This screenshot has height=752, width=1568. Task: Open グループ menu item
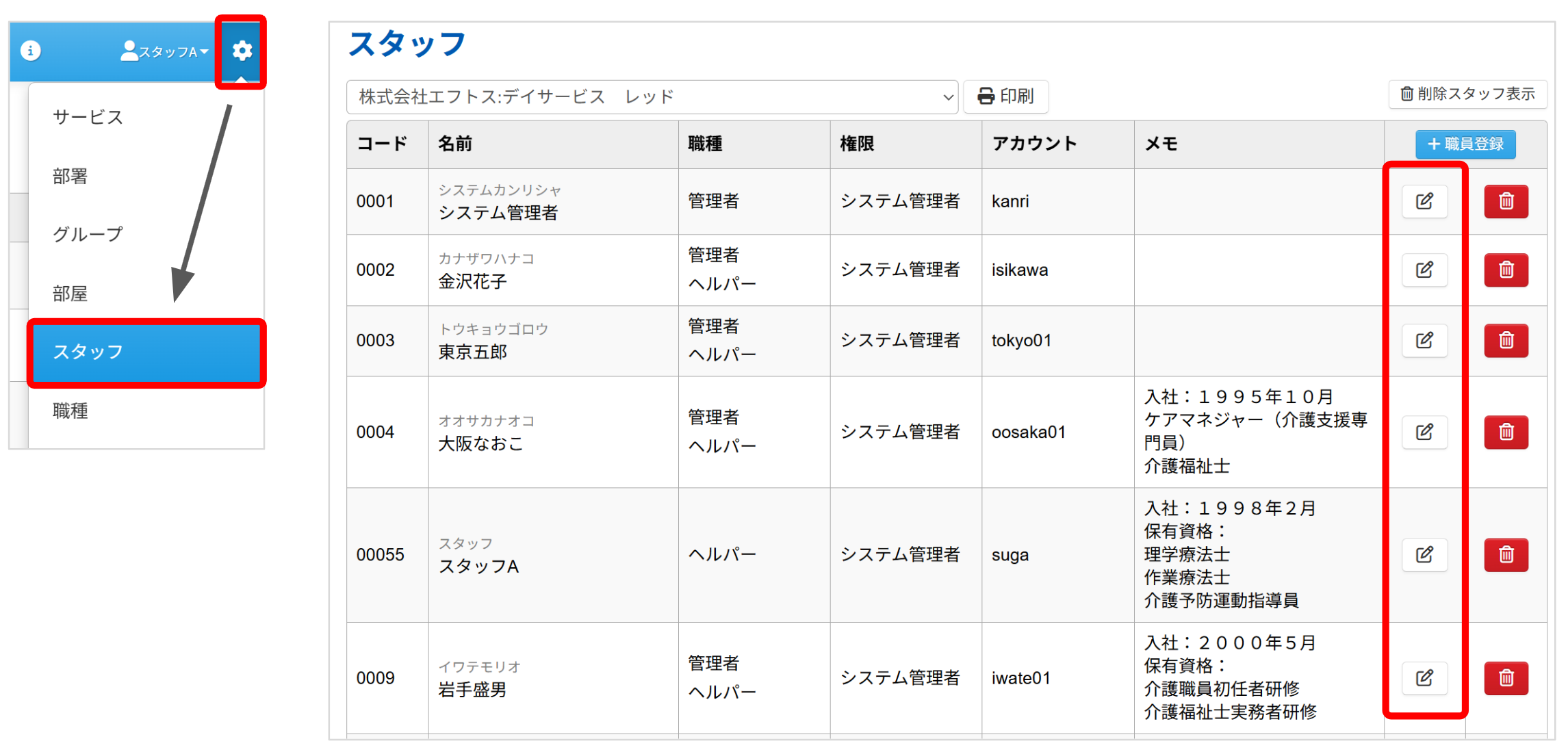[88, 235]
